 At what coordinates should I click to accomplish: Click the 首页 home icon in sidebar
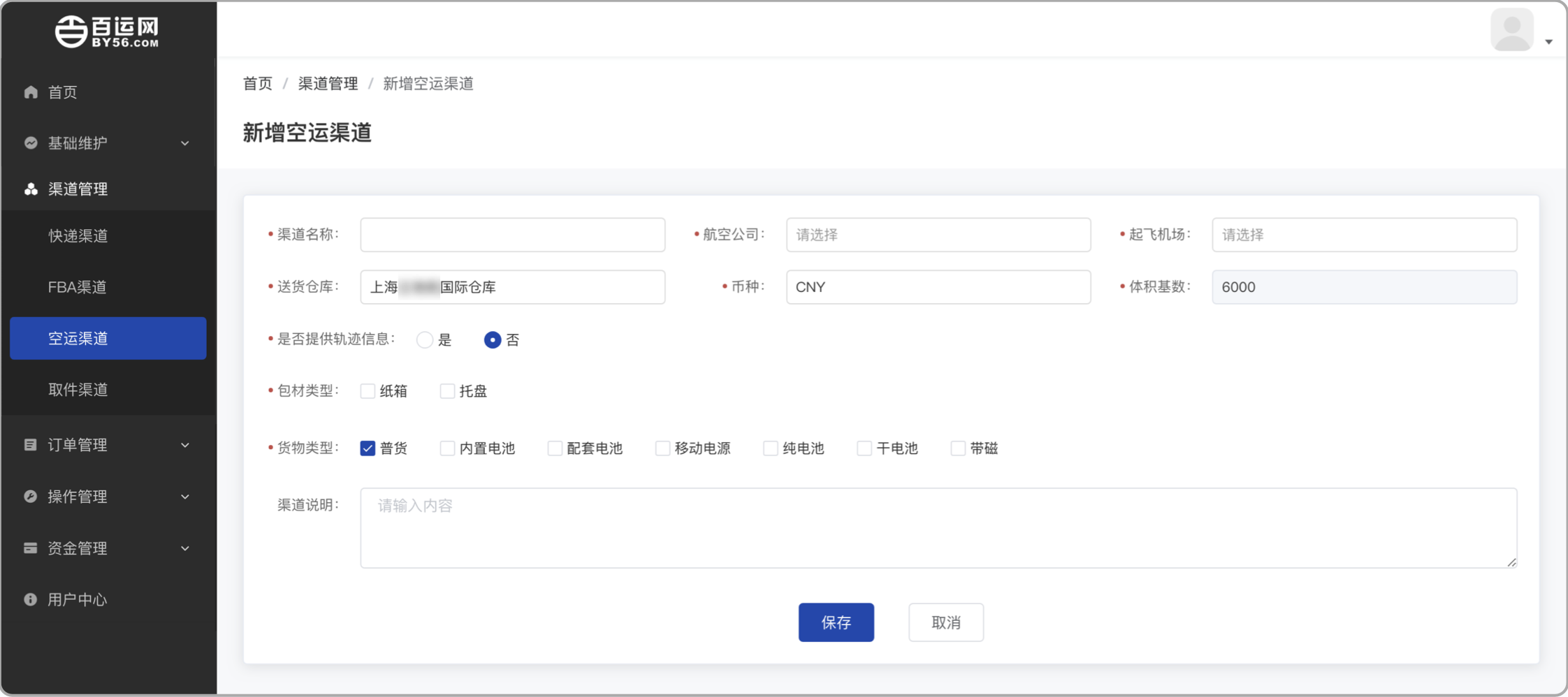30,91
